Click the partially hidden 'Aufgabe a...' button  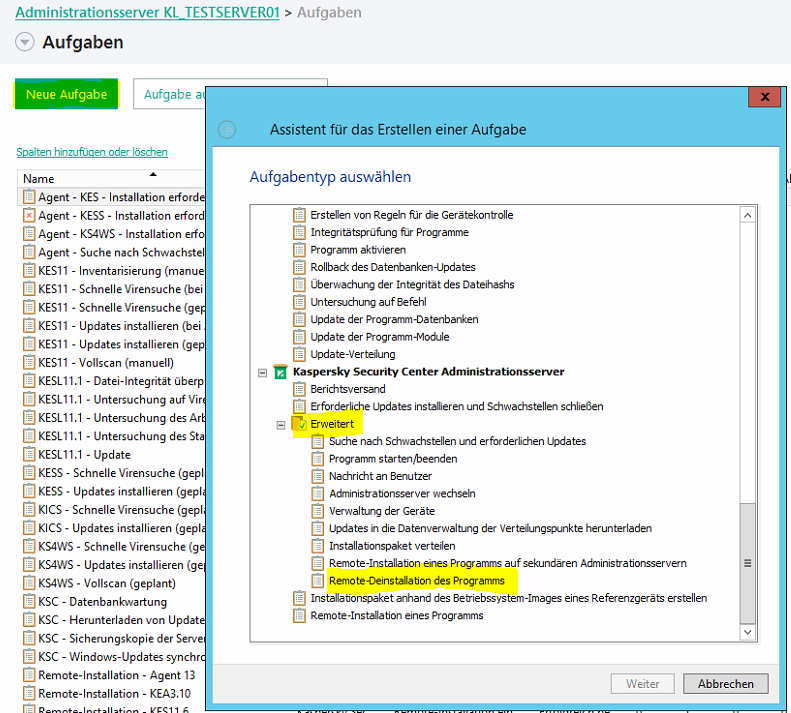click(x=170, y=94)
